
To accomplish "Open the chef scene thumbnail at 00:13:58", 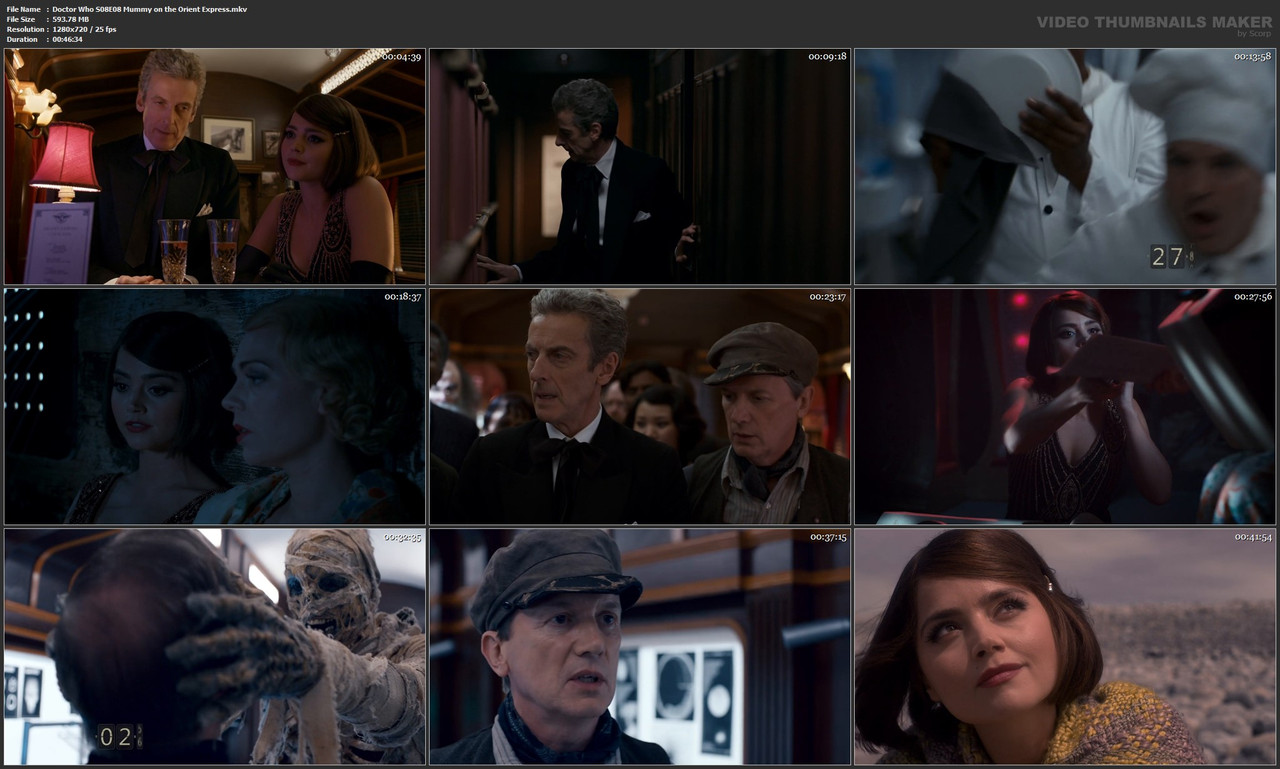I will pyautogui.click(x=1065, y=166).
